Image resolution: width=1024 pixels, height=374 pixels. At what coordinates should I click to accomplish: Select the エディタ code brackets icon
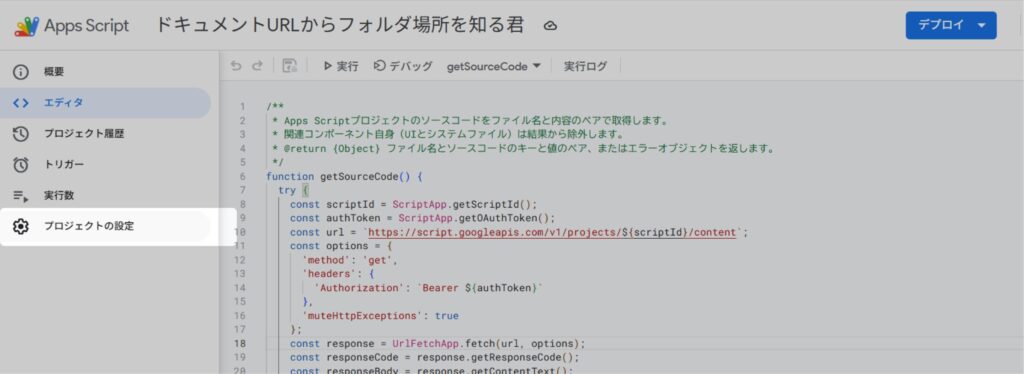[x=21, y=102]
